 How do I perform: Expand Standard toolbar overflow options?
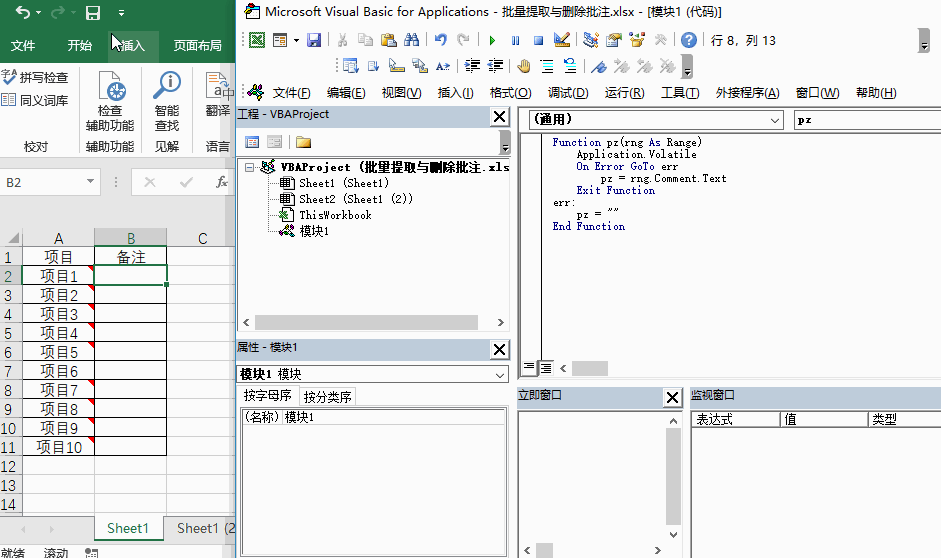click(924, 41)
